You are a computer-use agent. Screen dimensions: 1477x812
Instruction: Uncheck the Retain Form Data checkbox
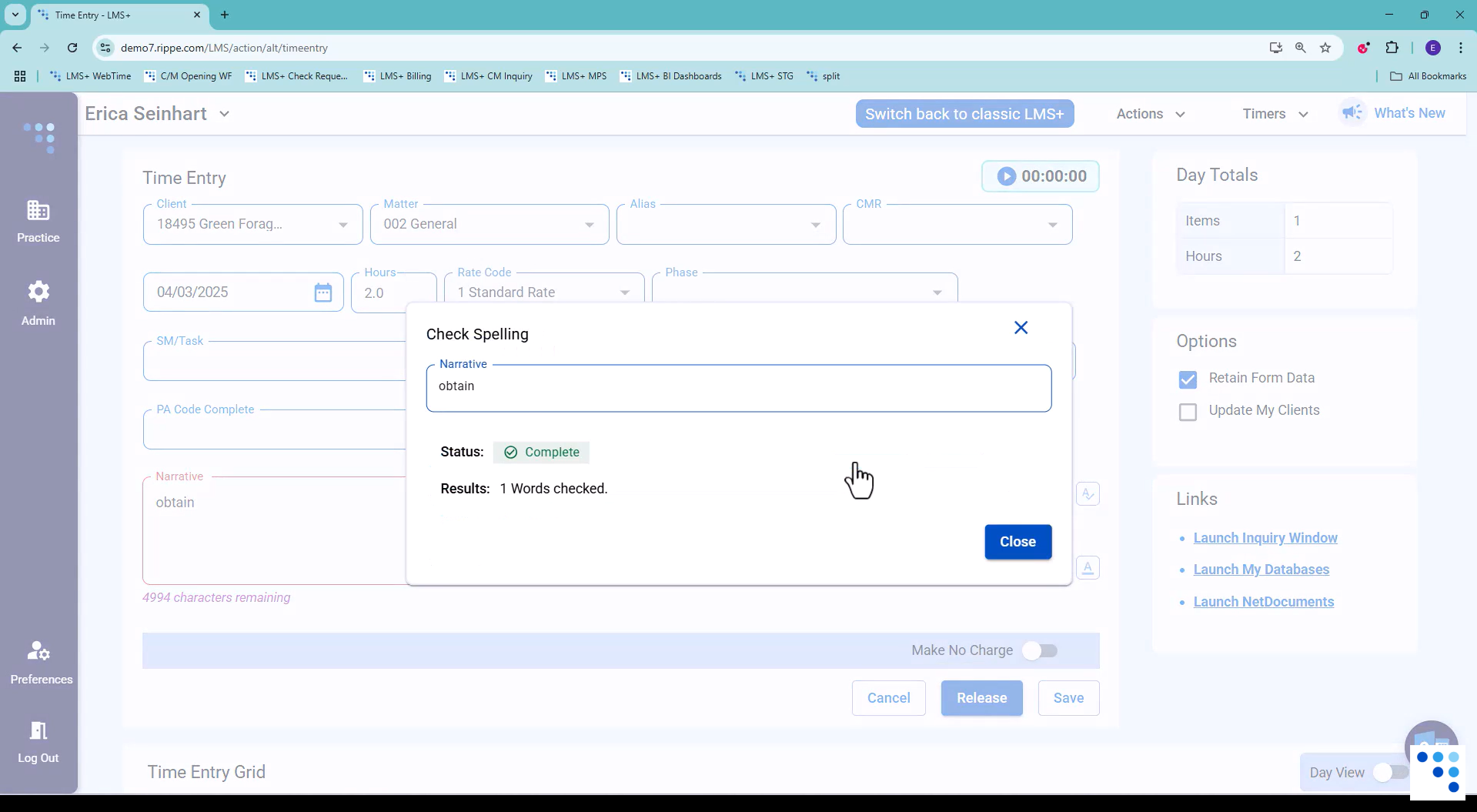(x=1188, y=379)
